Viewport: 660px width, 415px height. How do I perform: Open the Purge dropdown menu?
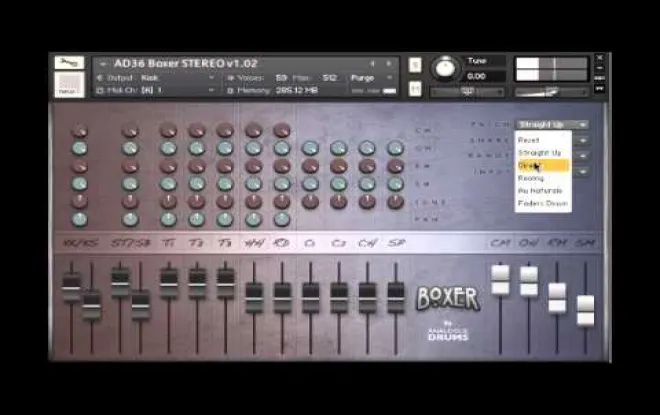[x=371, y=78]
